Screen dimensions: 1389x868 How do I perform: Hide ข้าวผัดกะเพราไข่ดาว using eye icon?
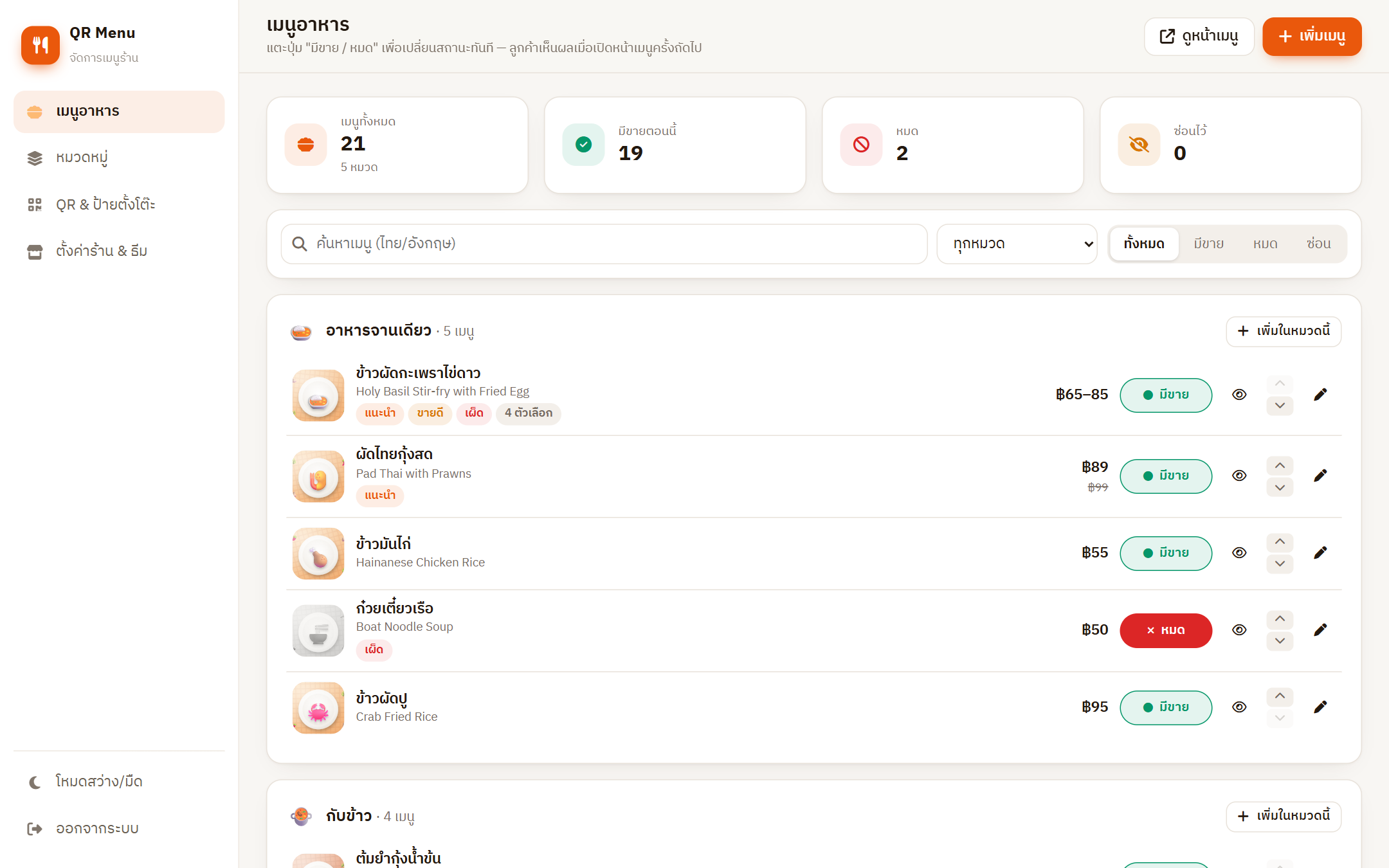(1239, 395)
